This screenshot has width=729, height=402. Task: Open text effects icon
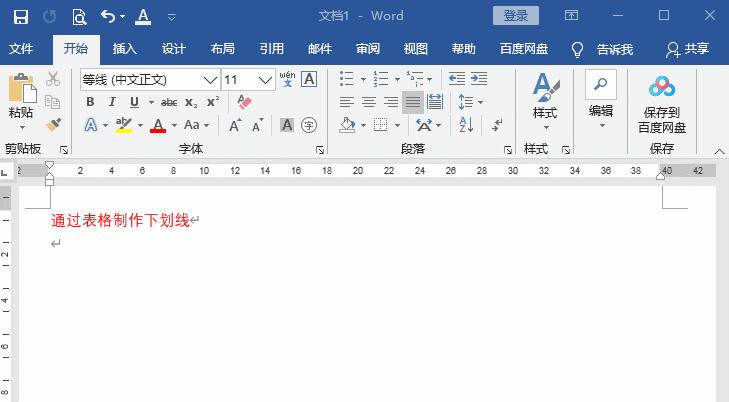tap(91, 125)
